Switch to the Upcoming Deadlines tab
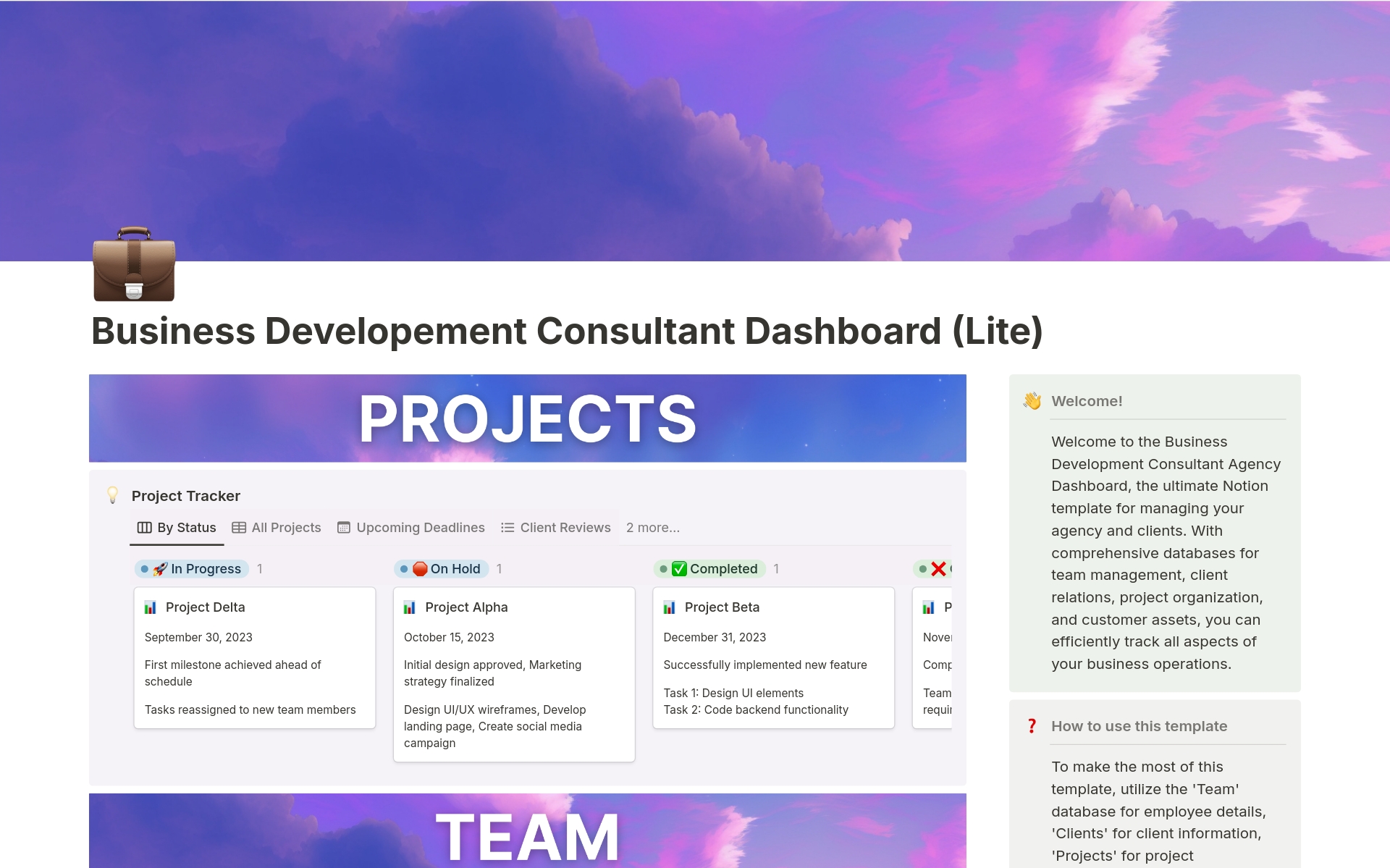 [x=420, y=527]
